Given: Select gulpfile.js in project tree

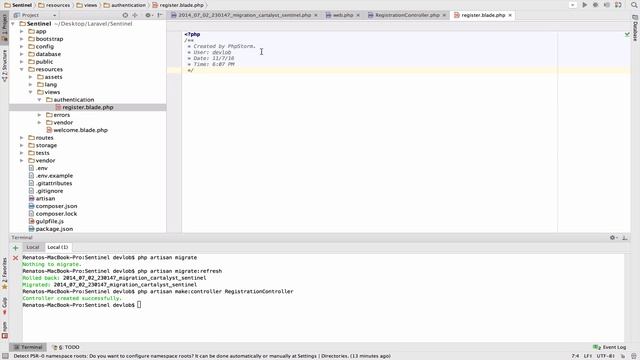Looking at the screenshot, I should tap(49, 221).
